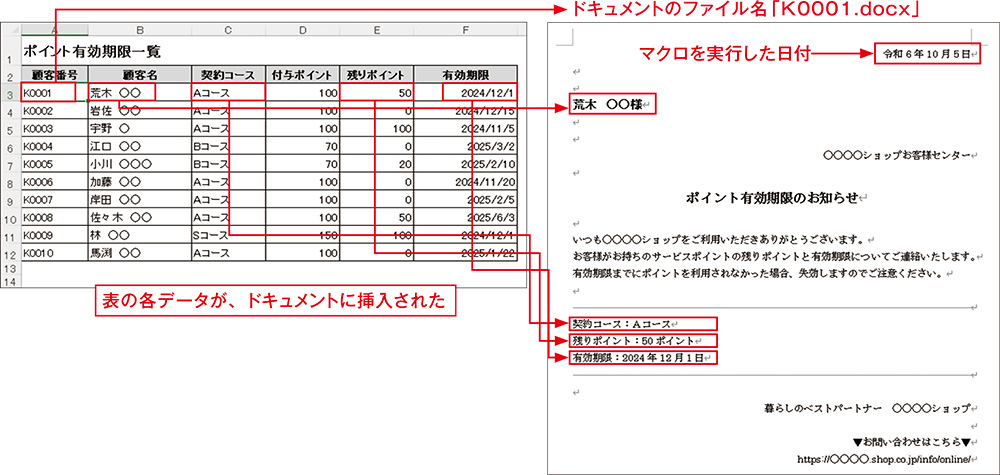Select column B header in Excel
1000x475 pixels.
tap(140, 30)
